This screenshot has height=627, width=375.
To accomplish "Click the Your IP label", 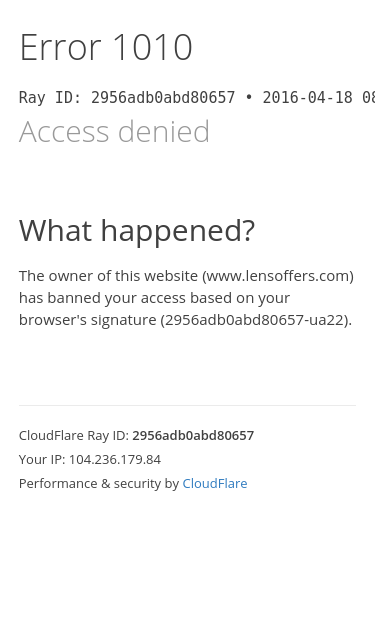I will 42,459.
